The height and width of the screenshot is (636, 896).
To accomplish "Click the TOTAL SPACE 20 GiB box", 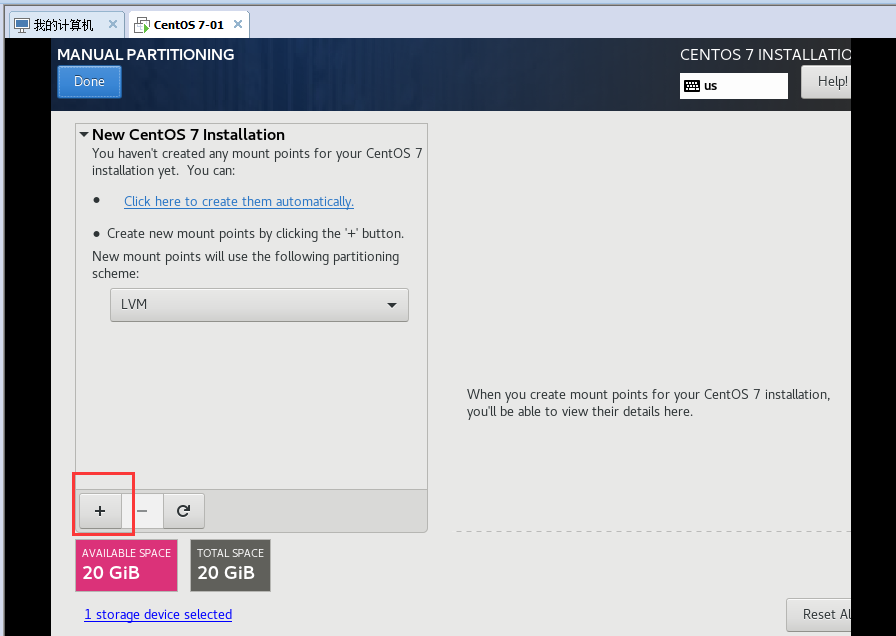I will (230, 565).
